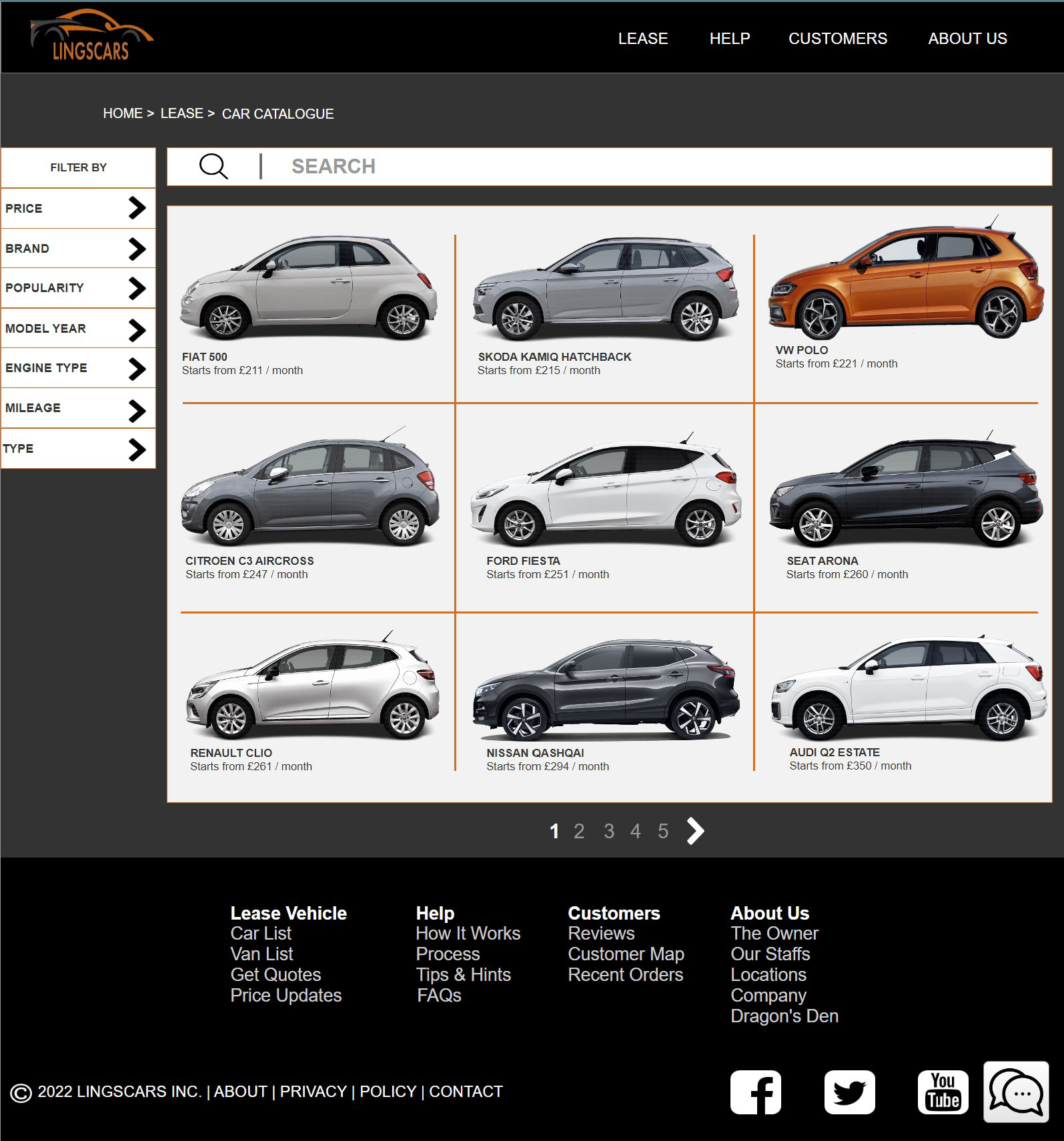
Task: Open the live chat bubble icon
Action: [x=1016, y=1092]
